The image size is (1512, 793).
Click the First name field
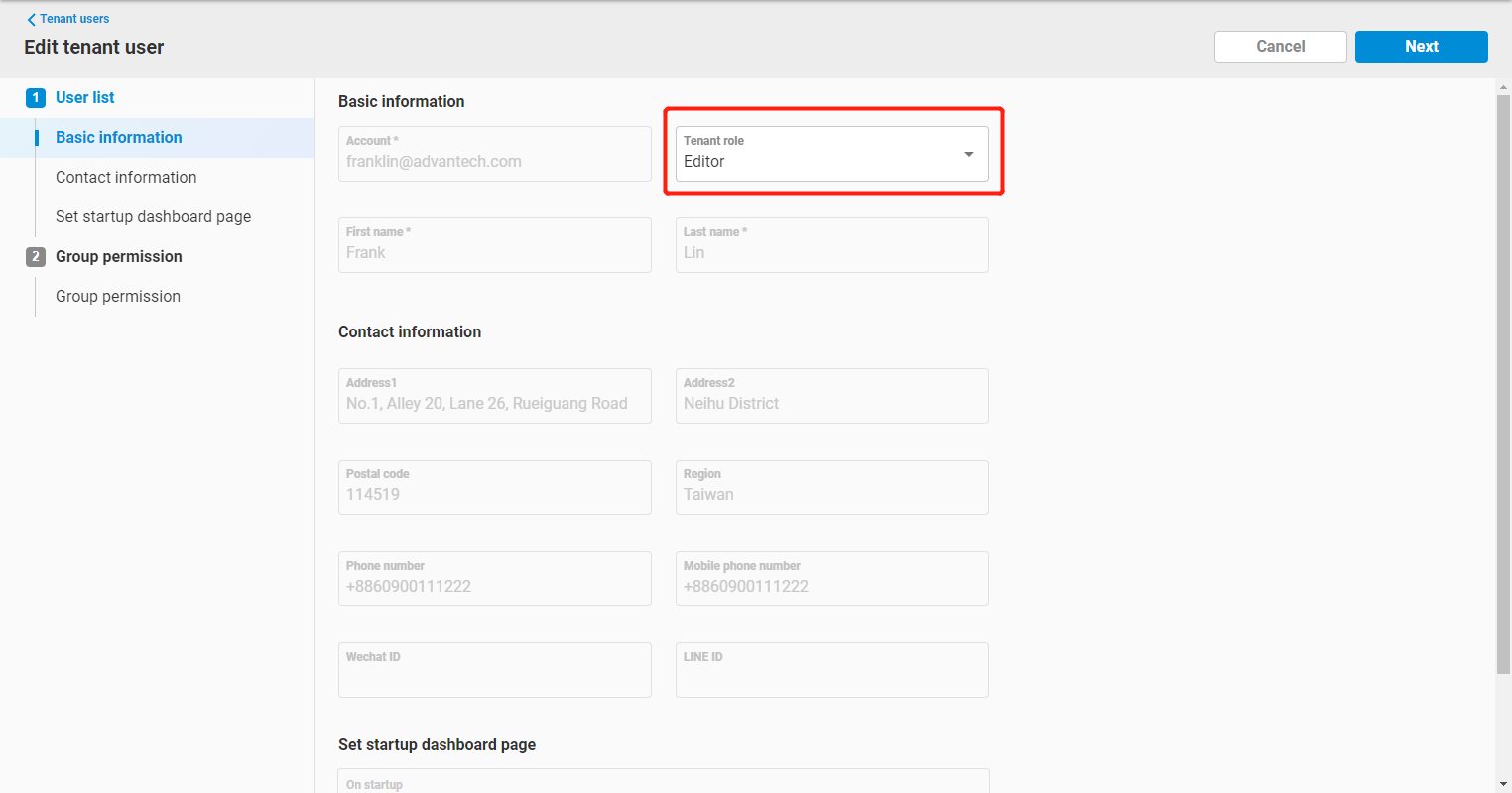(x=494, y=245)
